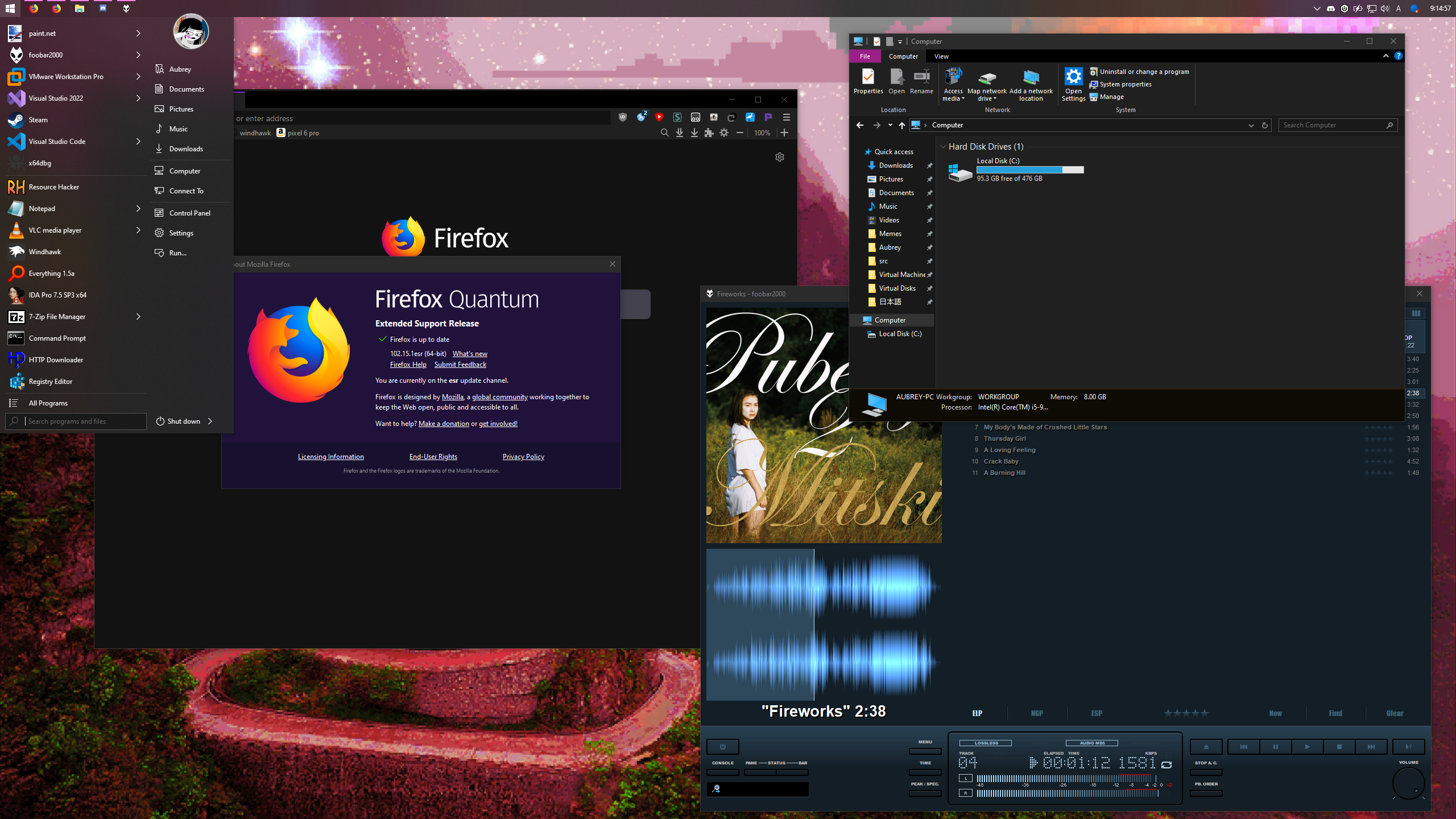The height and width of the screenshot is (819, 1456).
Task: Open the Privacy Policy link
Action: [523, 457]
